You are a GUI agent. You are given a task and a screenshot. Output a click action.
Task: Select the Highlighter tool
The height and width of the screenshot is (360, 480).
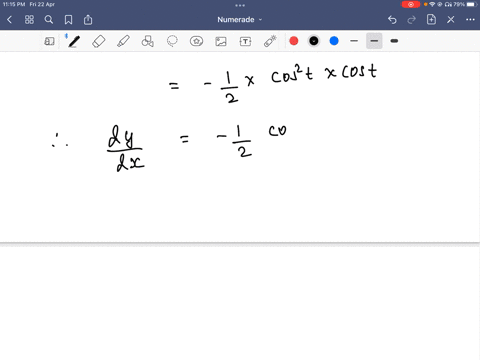click(123, 41)
